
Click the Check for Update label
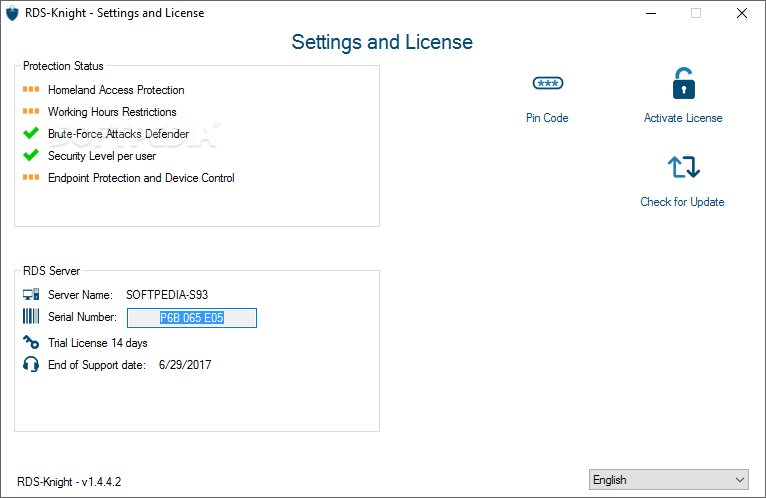pyautogui.click(x=682, y=202)
